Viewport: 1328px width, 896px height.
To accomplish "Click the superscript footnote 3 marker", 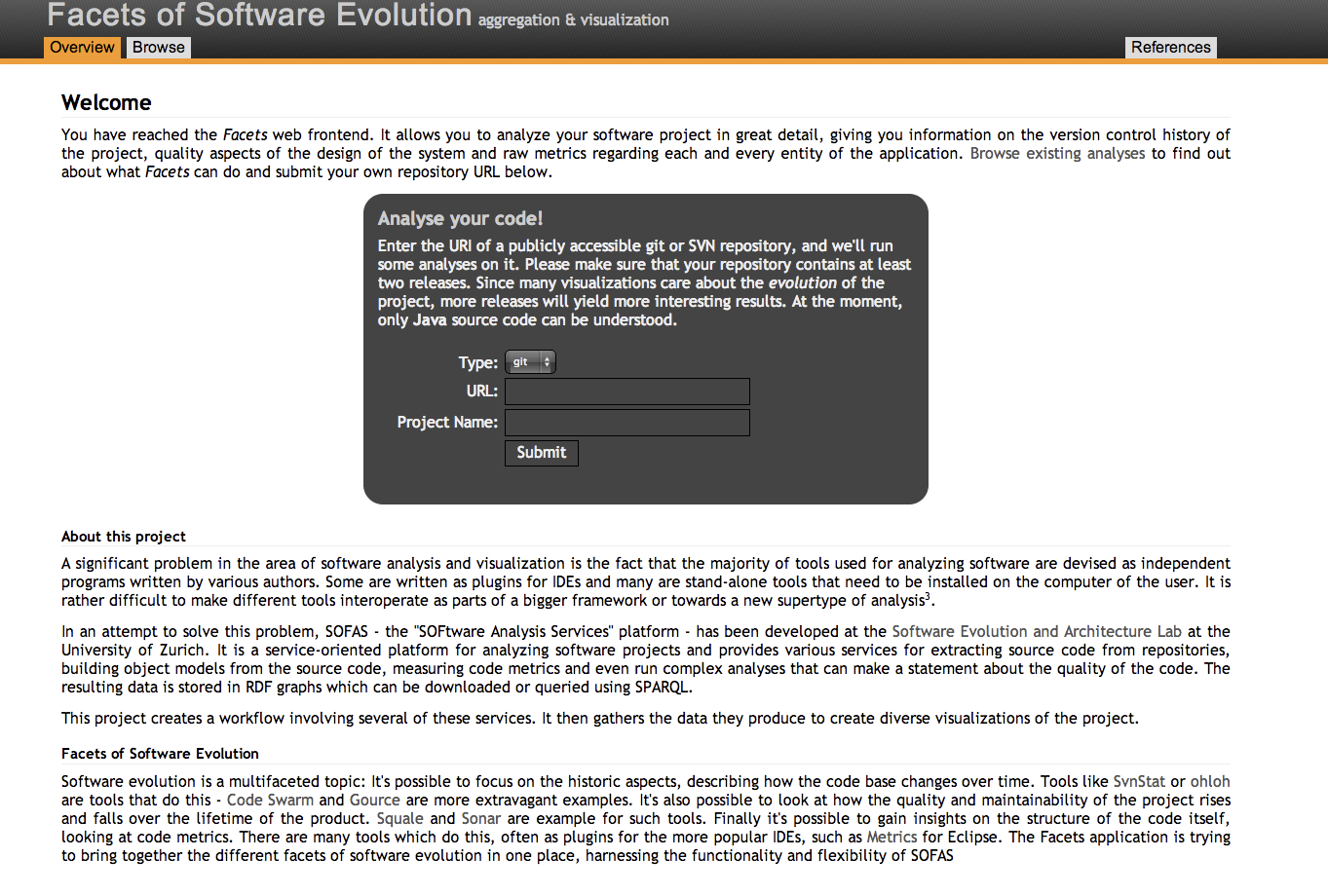I will (x=928, y=597).
